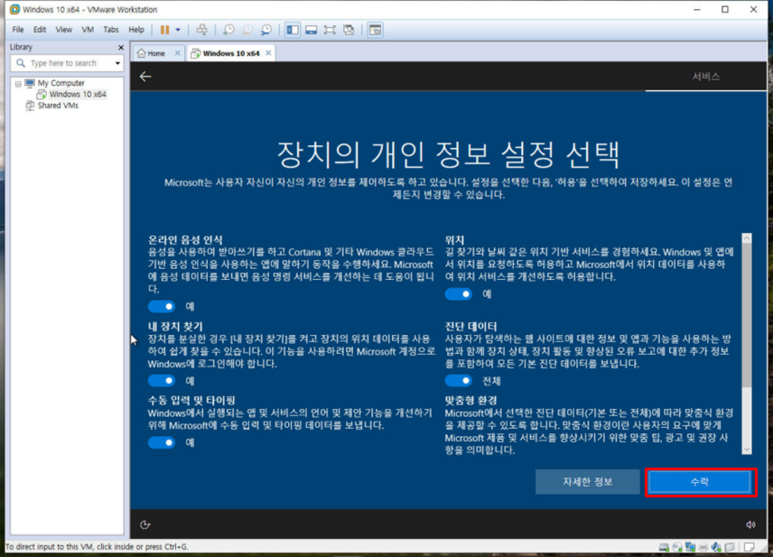Click the orange Pause VM toolbar icon
Screen dimensions: 773x557
click(x=165, y=30)
